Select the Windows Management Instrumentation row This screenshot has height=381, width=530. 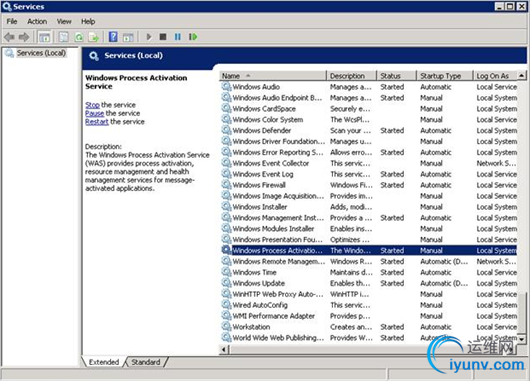pos(369,218)
